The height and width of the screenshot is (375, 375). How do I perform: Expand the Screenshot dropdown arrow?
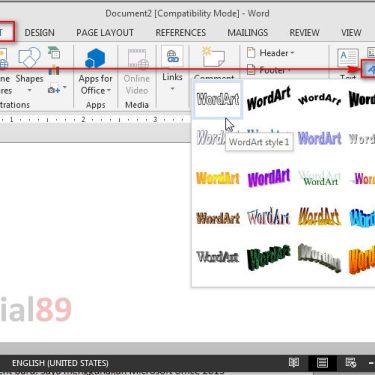click(65, 88)
